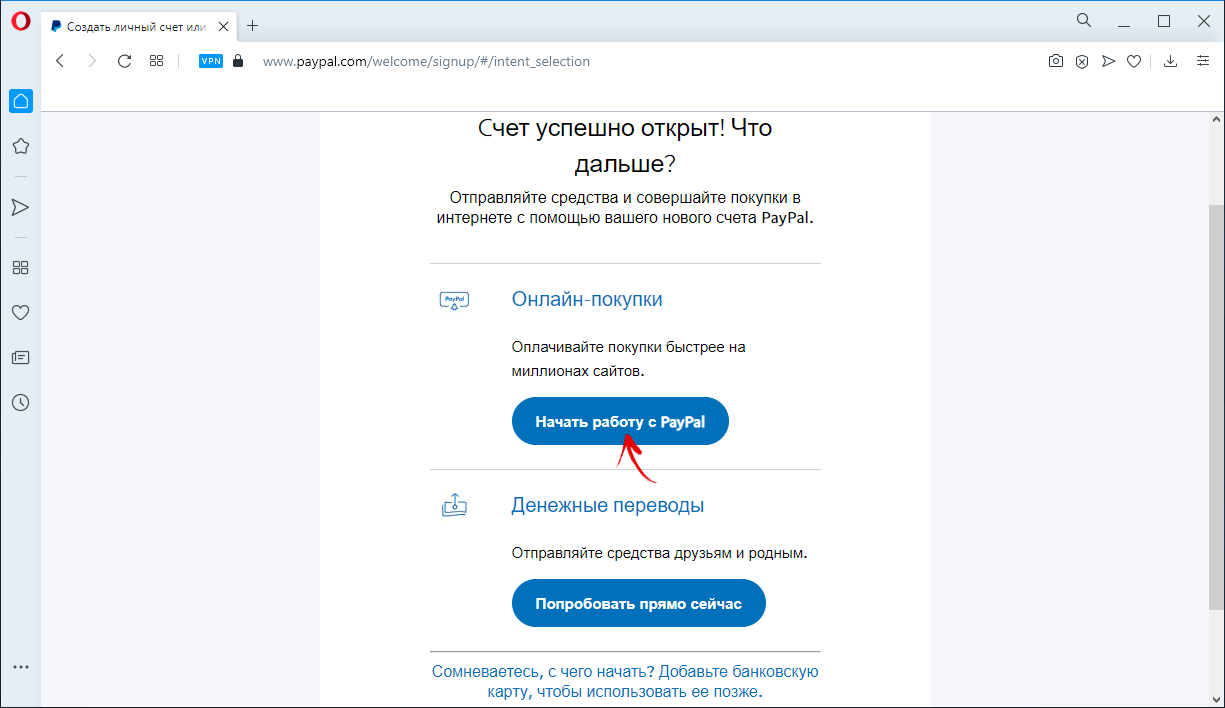
Task: Open the add bank card link
Action: point(625,681)
